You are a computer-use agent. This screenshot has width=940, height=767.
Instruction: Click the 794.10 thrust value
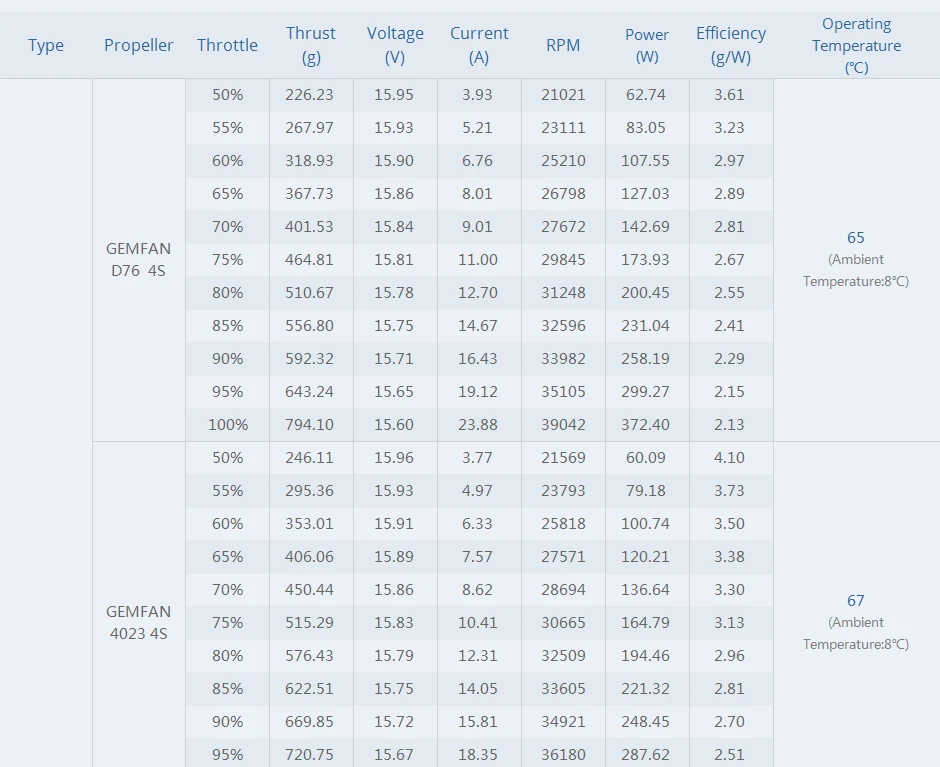coord(309,425)
